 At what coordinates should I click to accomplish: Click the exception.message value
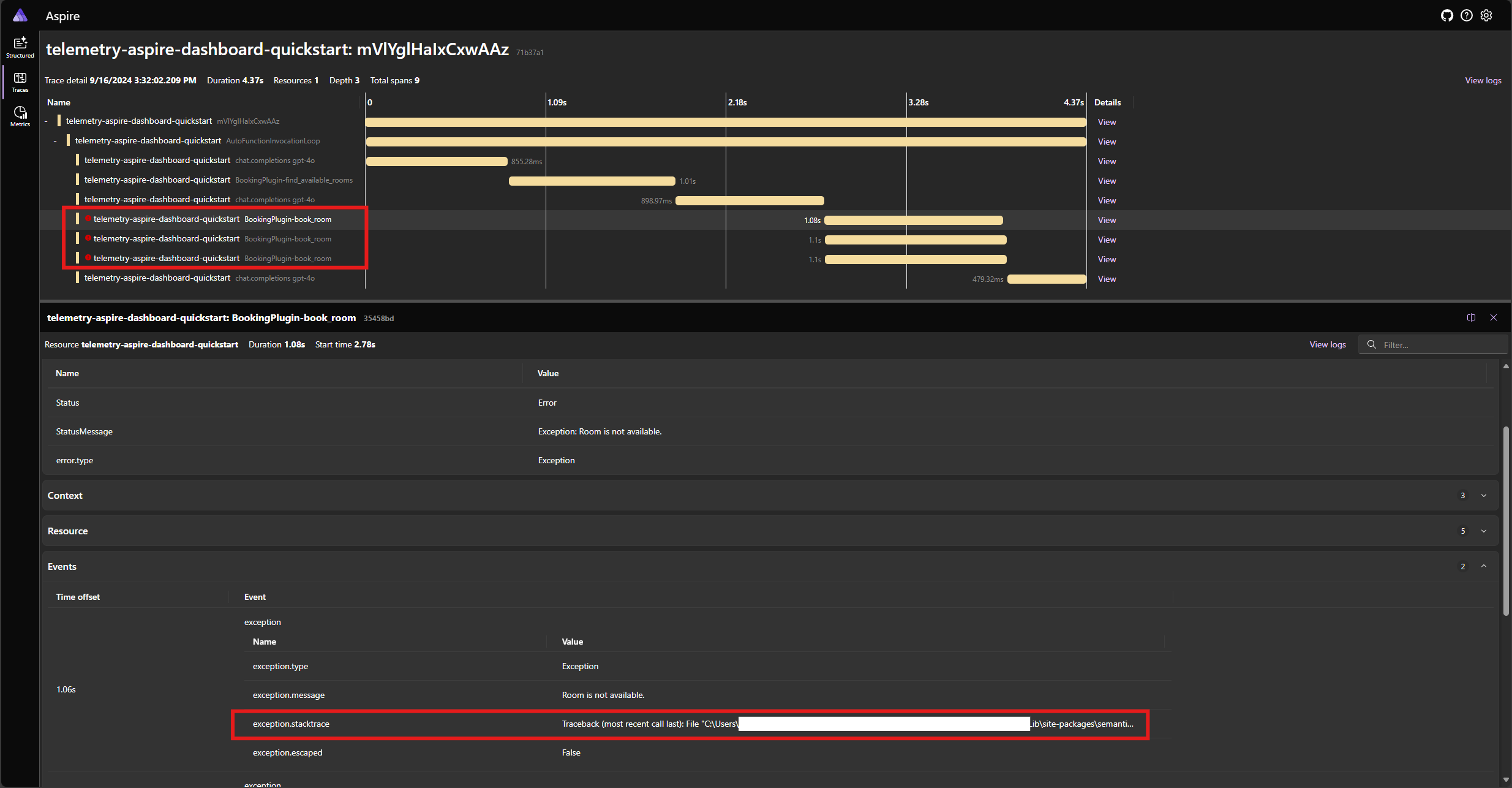pyautogui.click(x=603, y=695)
